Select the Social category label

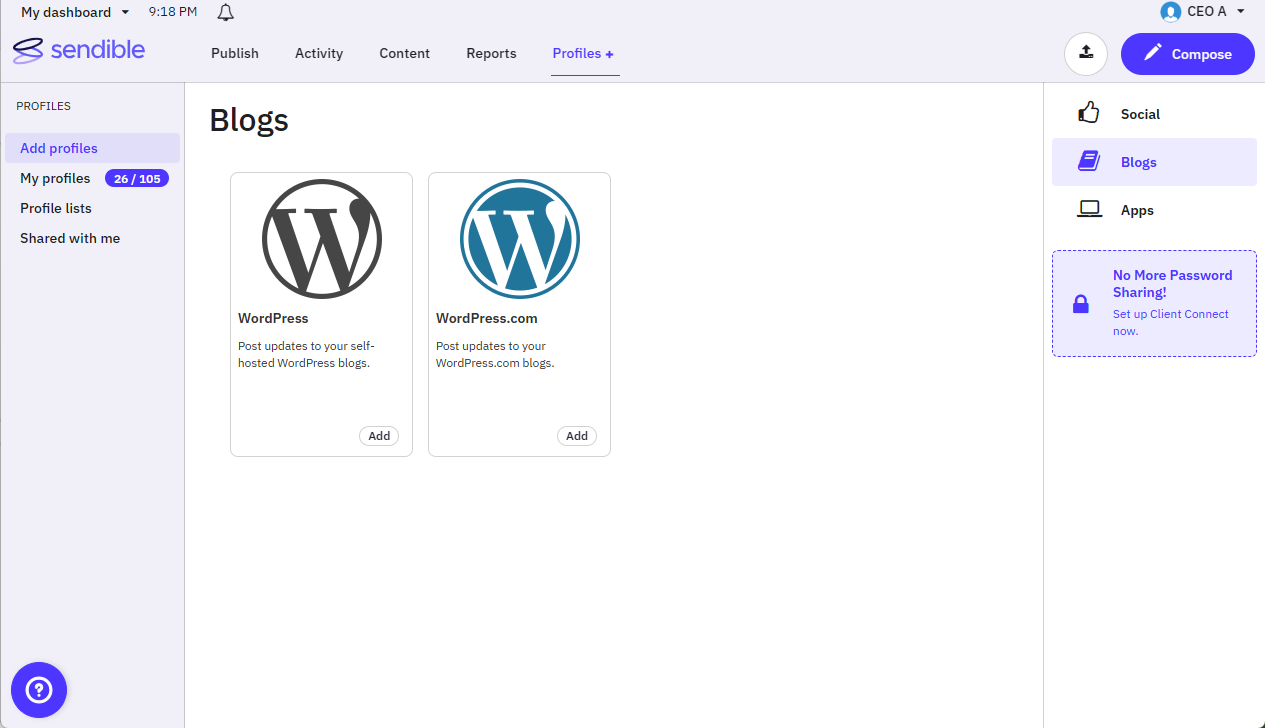pos(1140,114)
